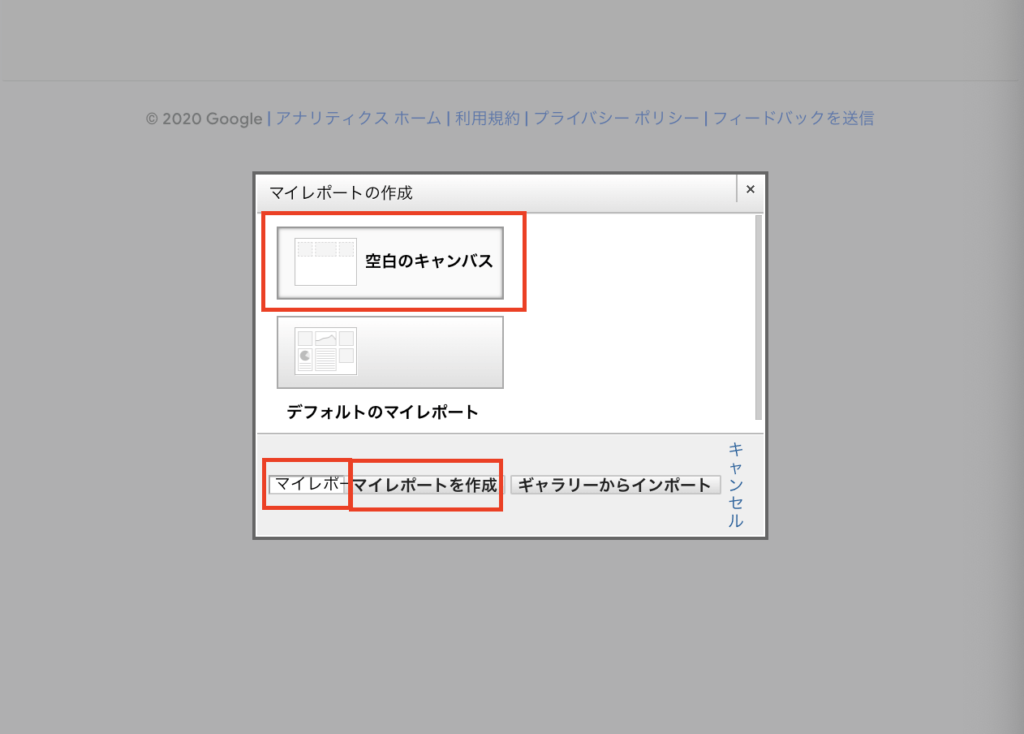Click the © 2020 Google text

pyautogui.click(x=204, y=119)
